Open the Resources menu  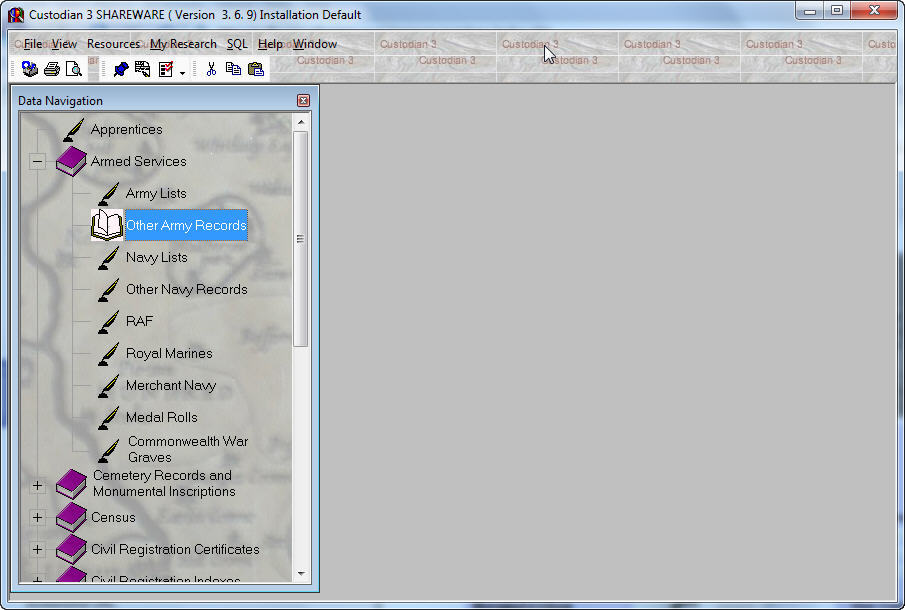113,44
